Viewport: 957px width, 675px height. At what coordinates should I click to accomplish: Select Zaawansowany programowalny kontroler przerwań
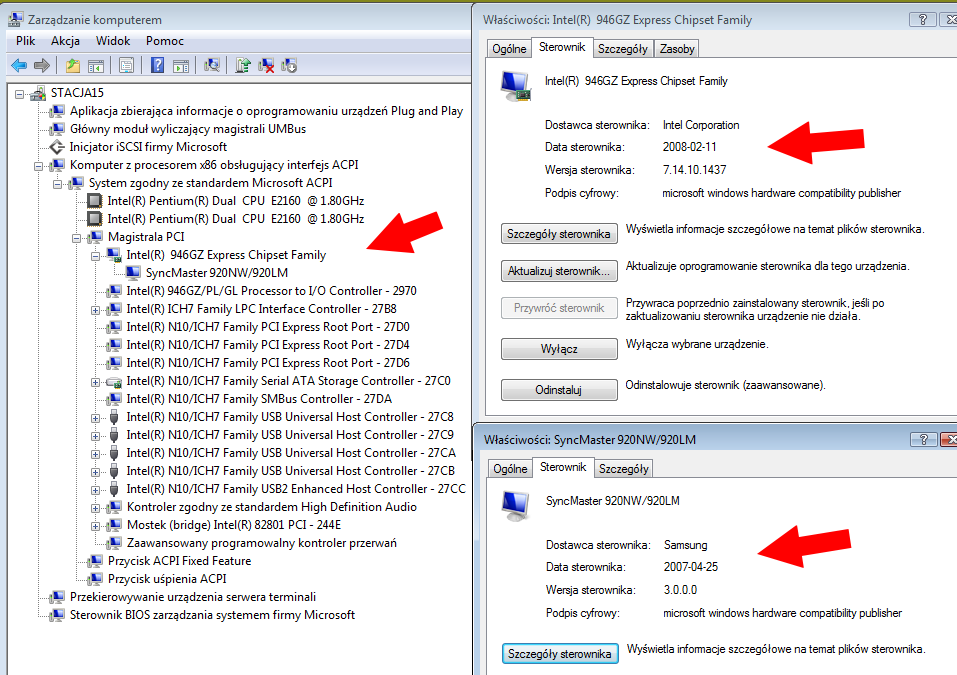point(261,543)
